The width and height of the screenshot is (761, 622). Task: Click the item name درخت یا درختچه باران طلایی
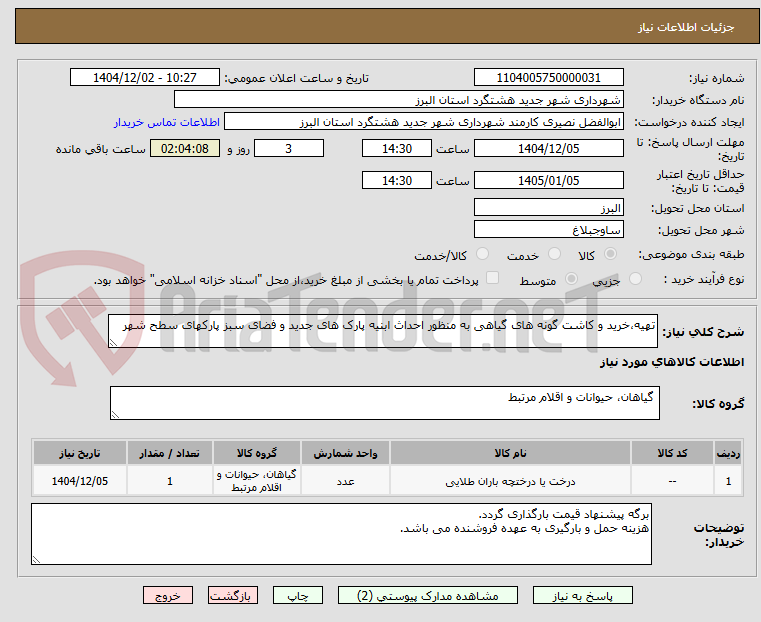[x=510, y=482]
